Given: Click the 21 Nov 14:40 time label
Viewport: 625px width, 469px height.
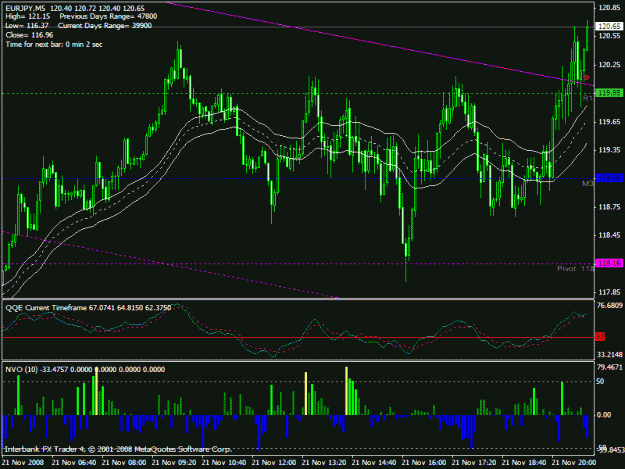Looking at the screenshot, I should click(374, 463).
